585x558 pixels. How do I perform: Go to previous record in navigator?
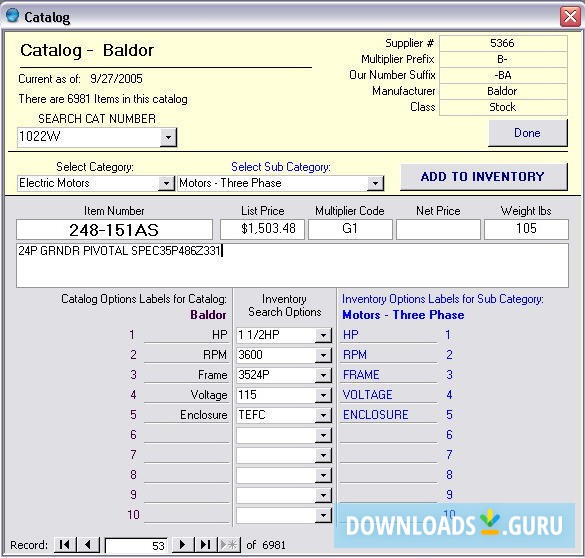(x=88, y=545)
